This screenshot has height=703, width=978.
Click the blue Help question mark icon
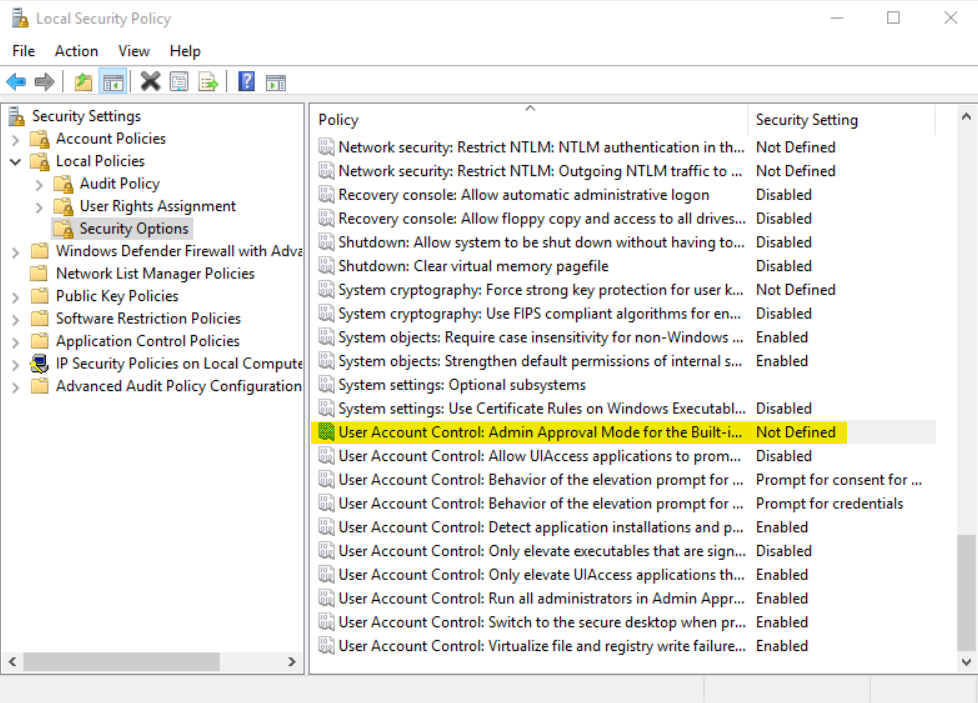tap(246, 82)
